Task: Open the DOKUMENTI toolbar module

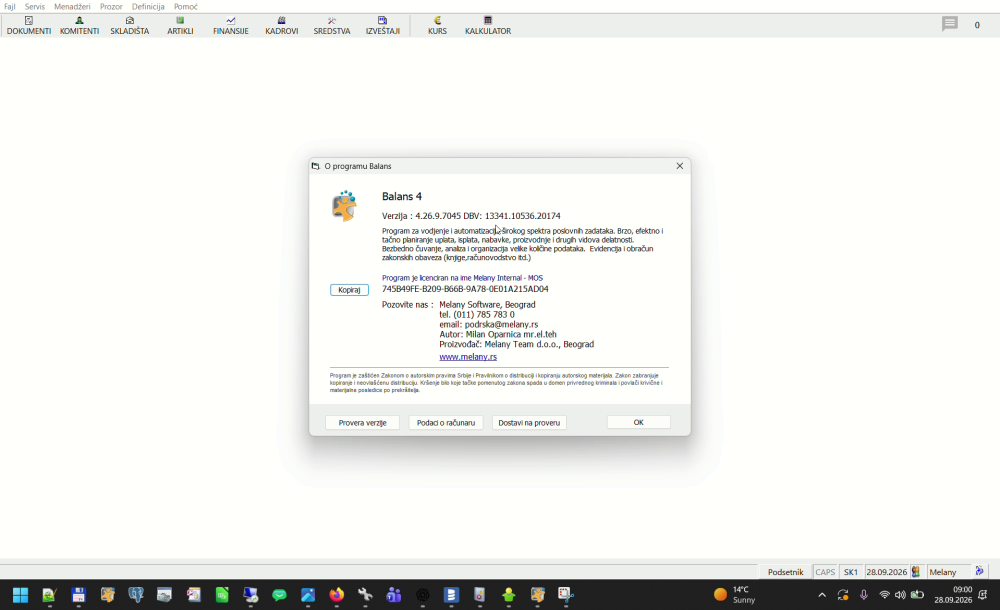Action: (x=29, y=26)
